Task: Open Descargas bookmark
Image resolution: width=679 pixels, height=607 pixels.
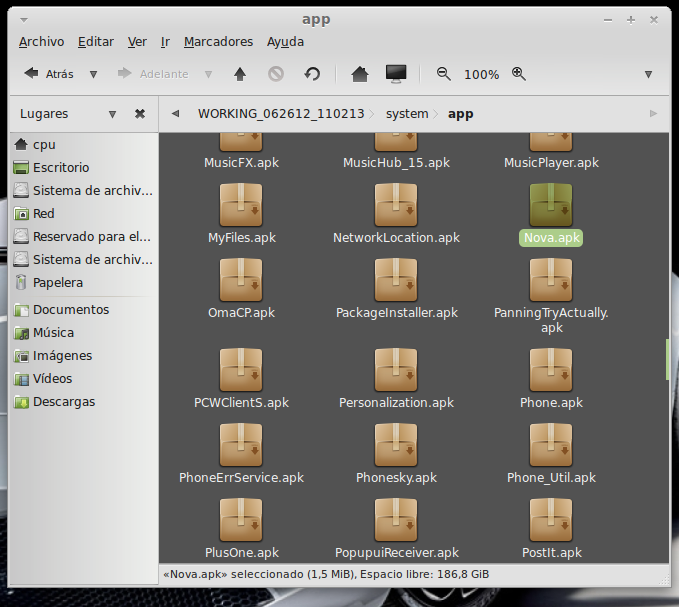Action: tap(83, 401)
